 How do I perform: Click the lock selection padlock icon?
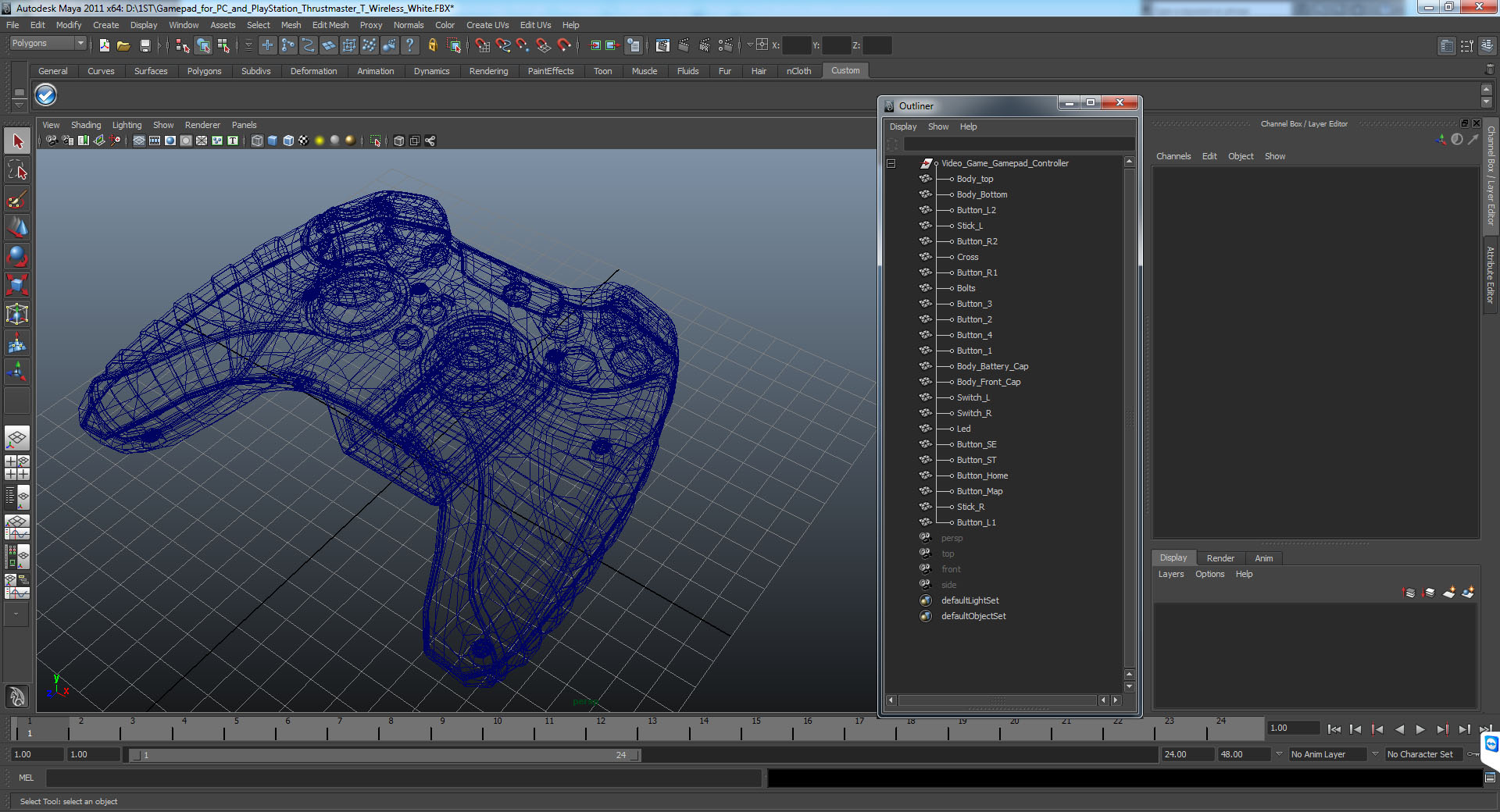click(x=432, y=45)
